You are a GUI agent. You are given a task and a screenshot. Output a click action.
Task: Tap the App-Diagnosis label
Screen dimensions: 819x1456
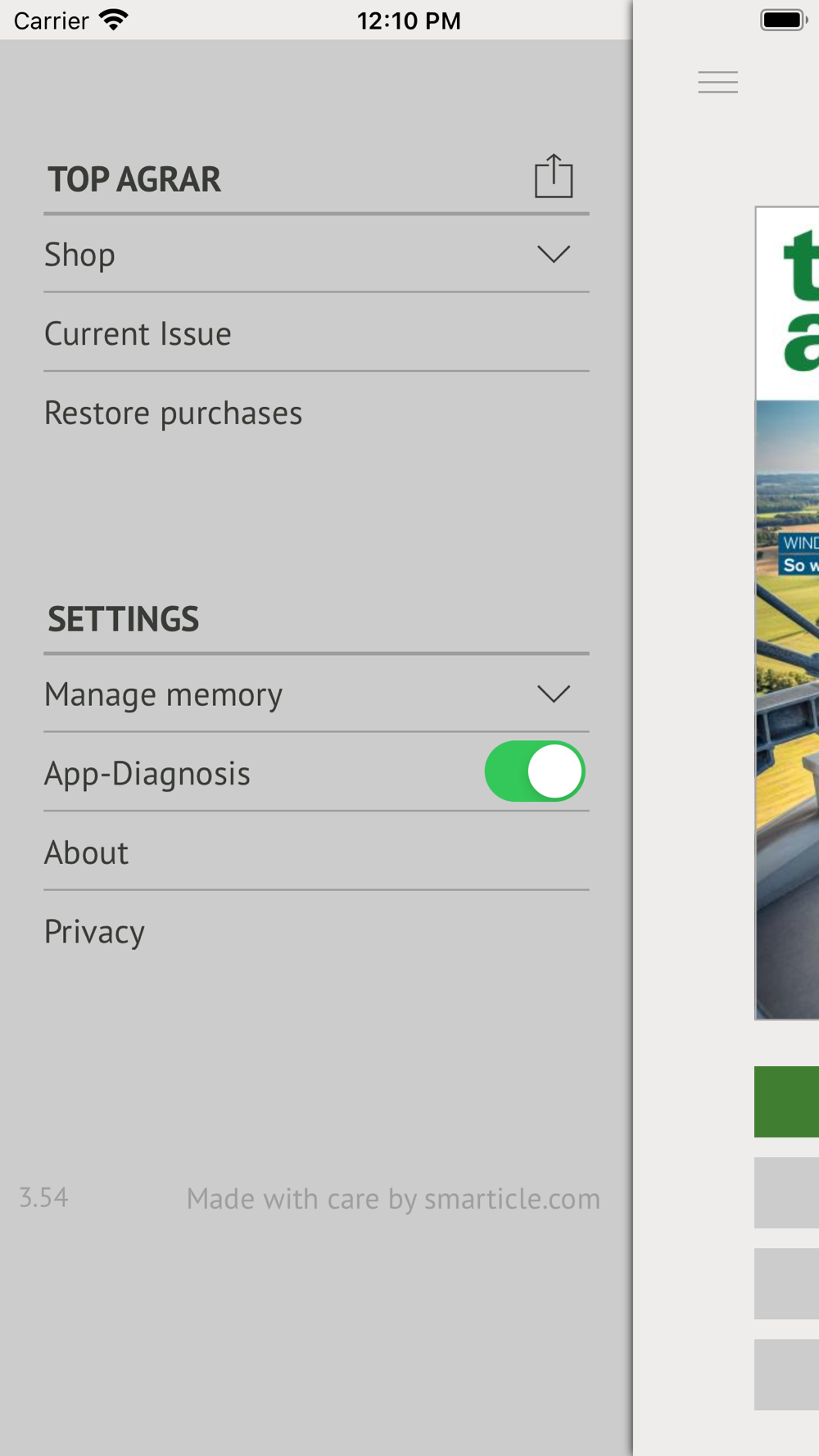pyautogui.click(x=147, y=774)
